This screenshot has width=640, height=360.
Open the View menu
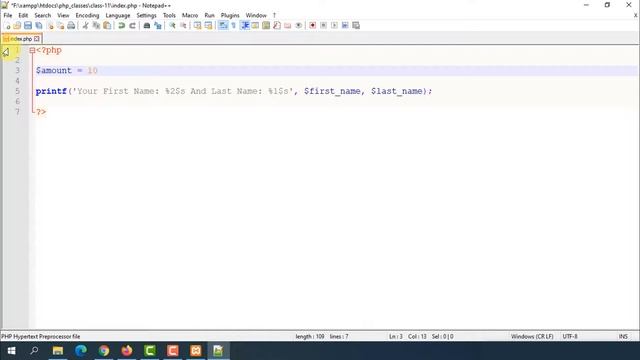(63, 16)
